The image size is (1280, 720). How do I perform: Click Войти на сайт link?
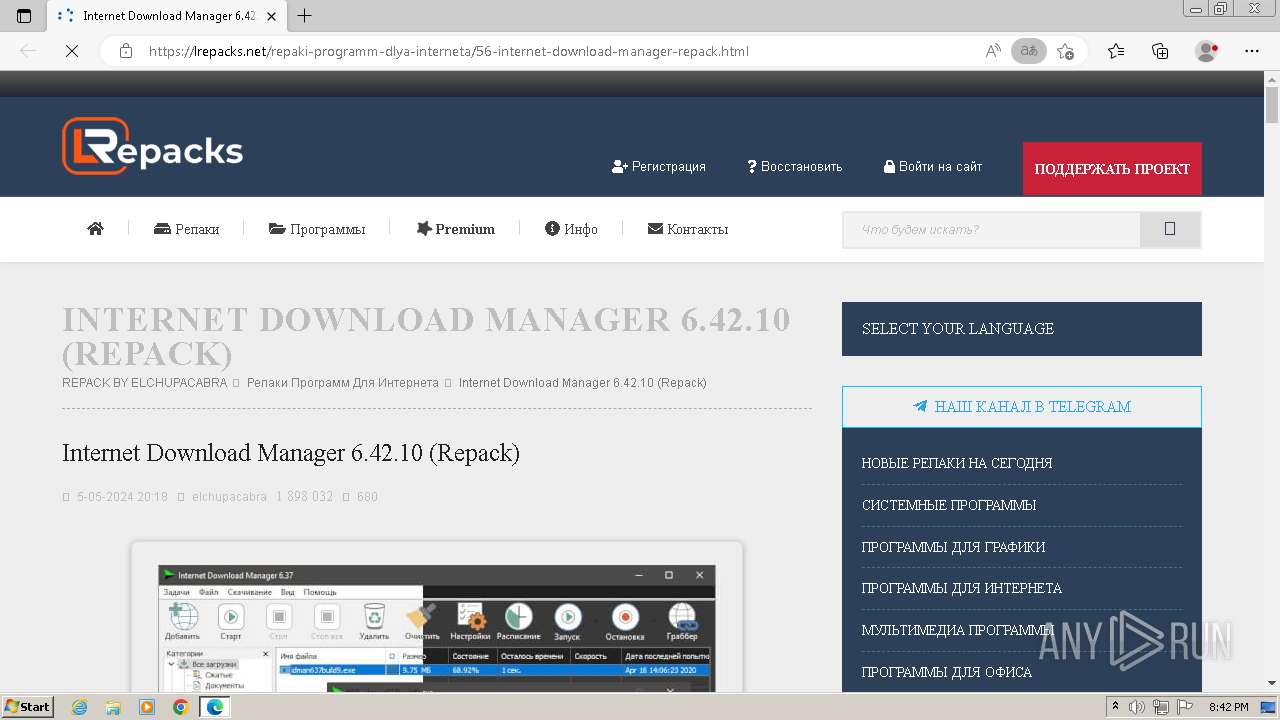tap(933, 167)
